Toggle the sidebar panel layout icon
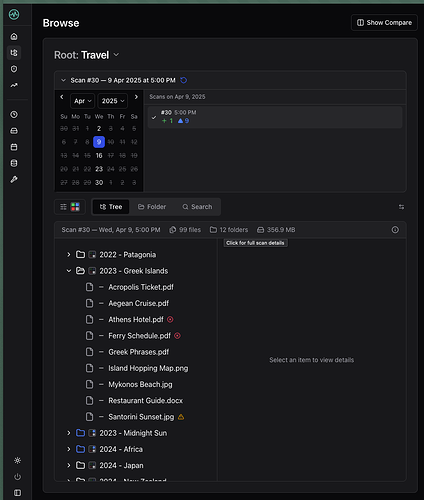424x500 pixels. click(17, 493)
